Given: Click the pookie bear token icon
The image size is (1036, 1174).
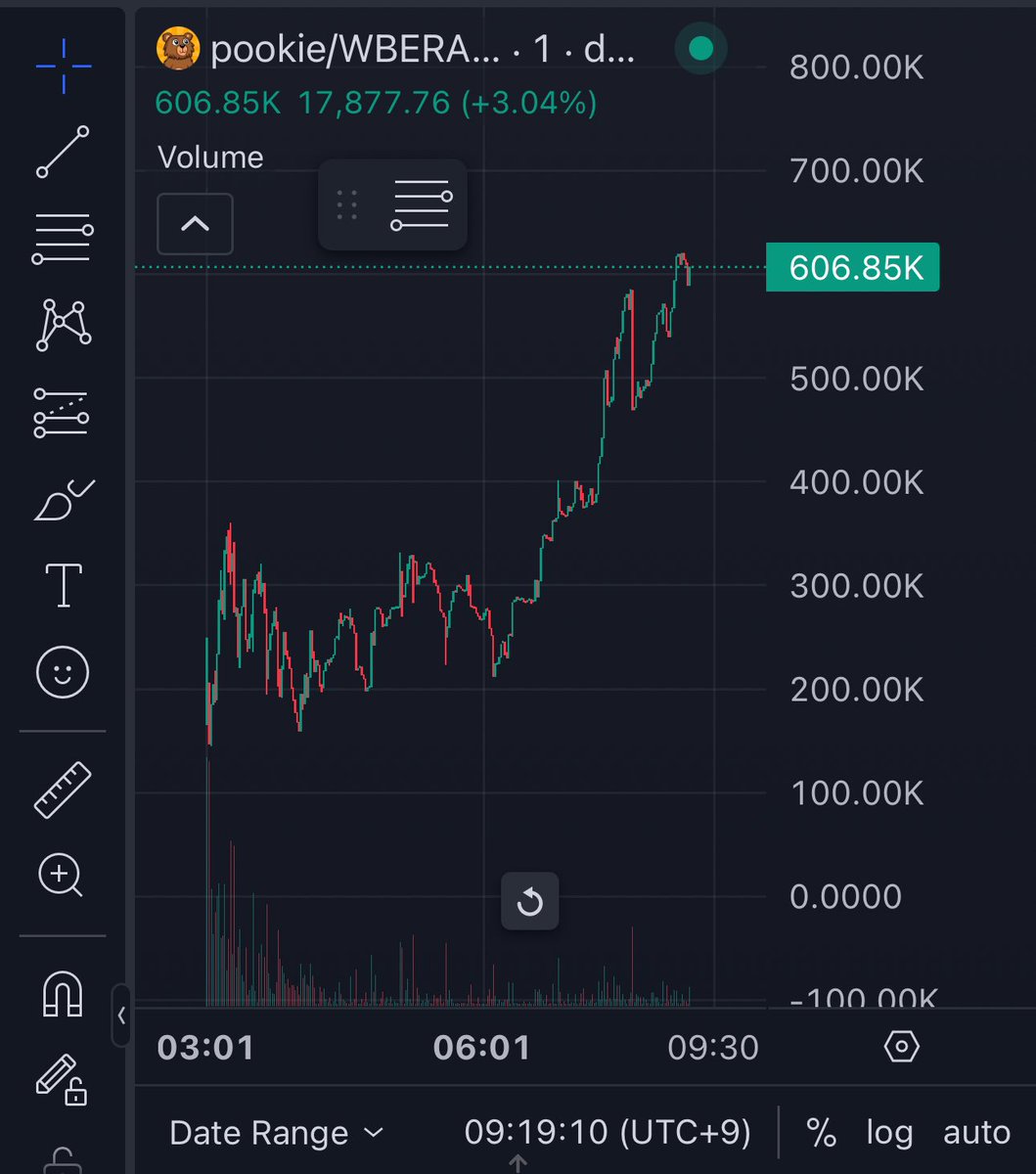Looking at the screenshot, I should [177, 49].
